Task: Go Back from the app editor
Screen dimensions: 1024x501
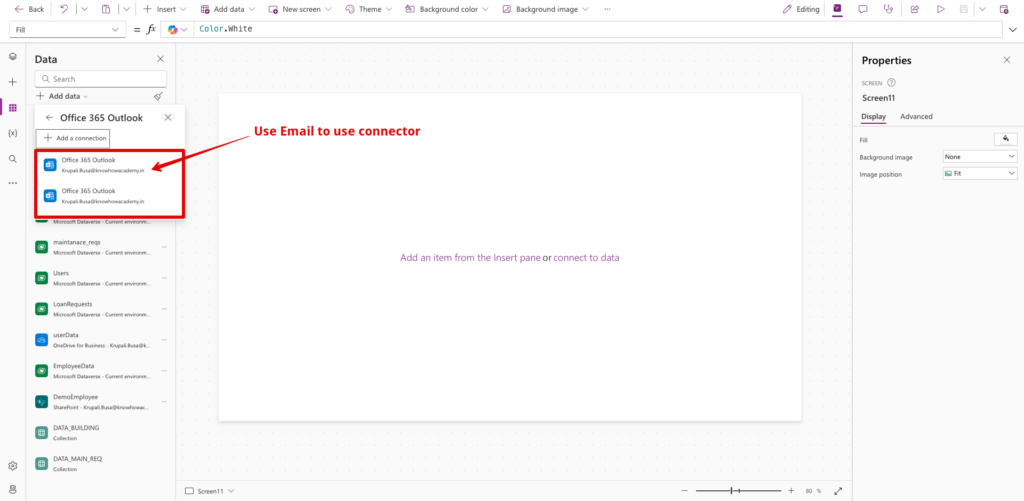Action: pos(29,9)
